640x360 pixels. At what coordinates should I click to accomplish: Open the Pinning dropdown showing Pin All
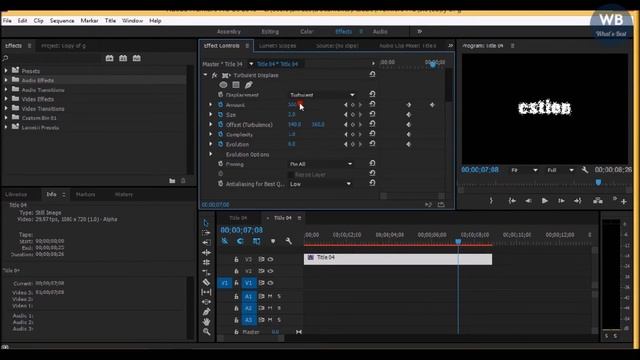point(321,164)
